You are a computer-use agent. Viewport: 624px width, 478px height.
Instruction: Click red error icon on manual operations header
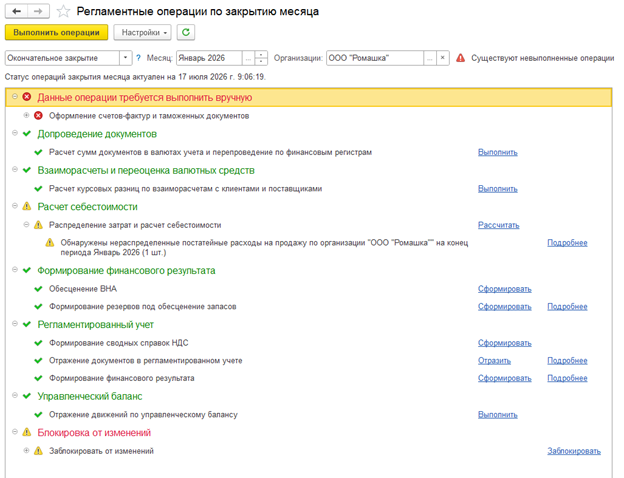pos(27,97)
